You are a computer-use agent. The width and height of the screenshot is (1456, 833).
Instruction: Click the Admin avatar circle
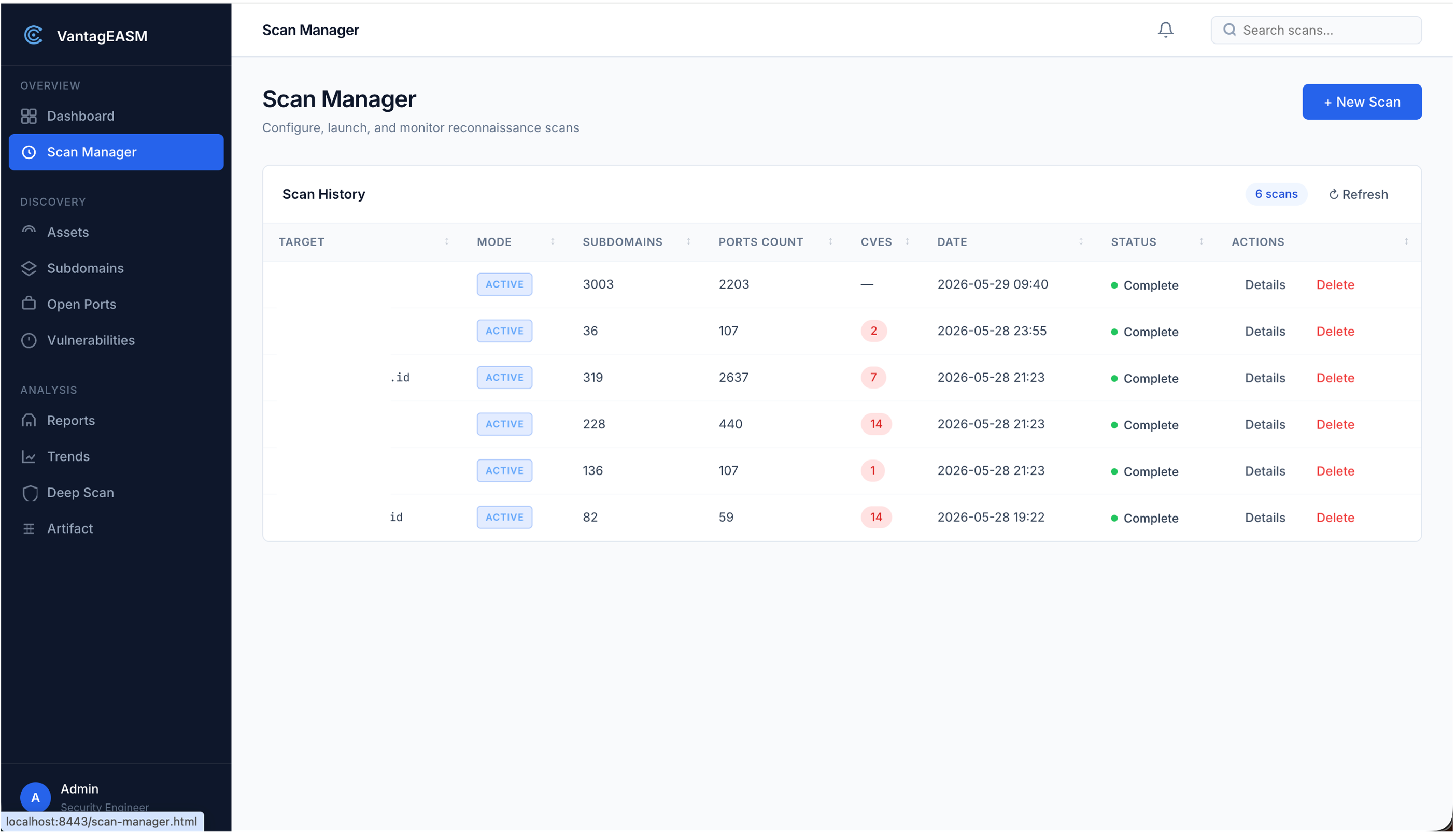point(35,797)
